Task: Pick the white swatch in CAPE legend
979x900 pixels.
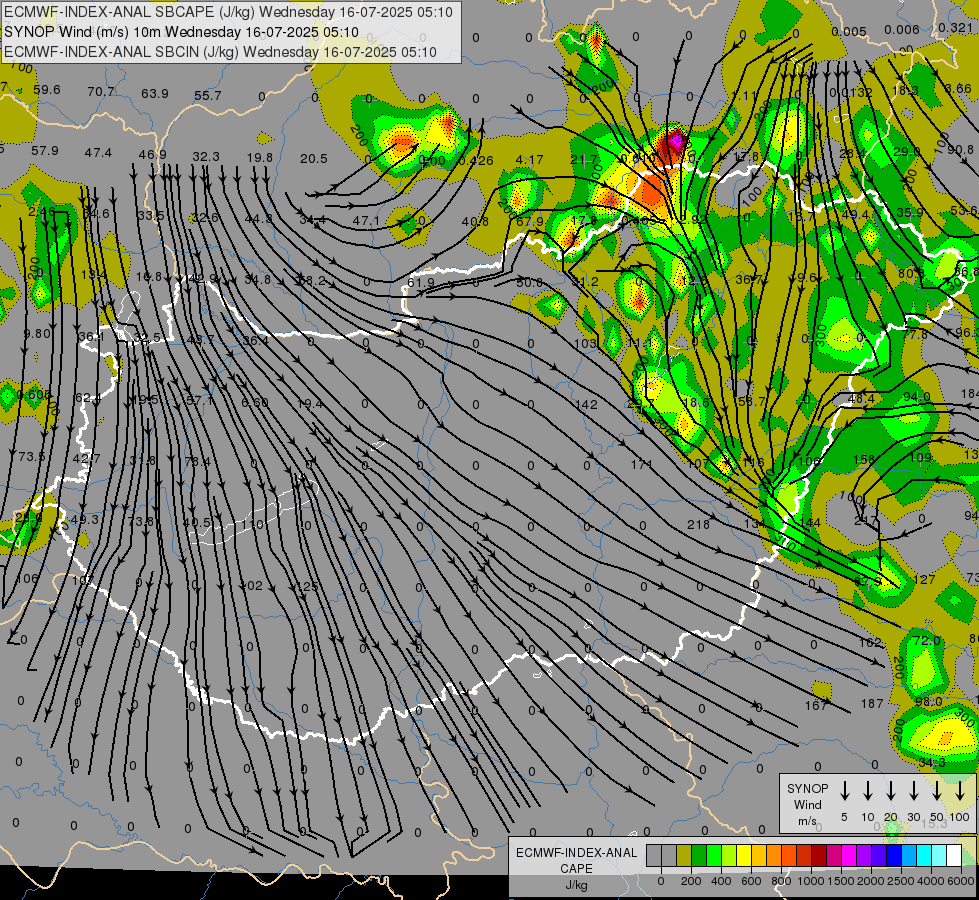Action: coord(954,856)
